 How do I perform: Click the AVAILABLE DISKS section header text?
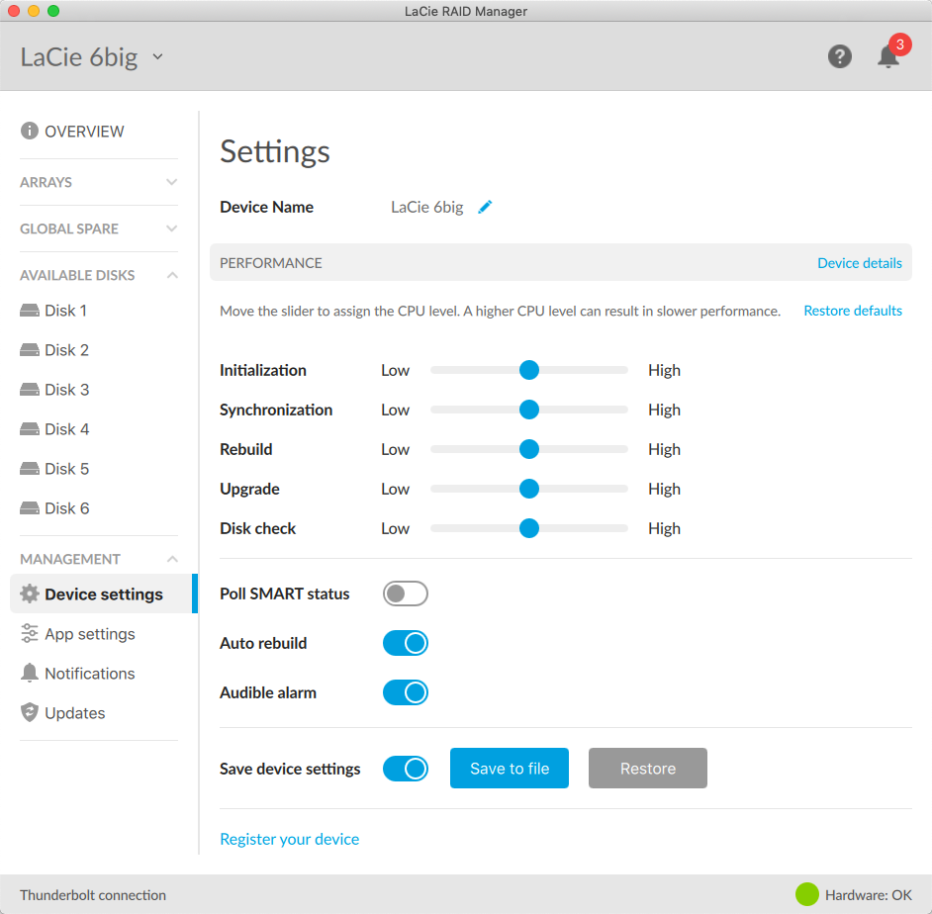point(77,275)
